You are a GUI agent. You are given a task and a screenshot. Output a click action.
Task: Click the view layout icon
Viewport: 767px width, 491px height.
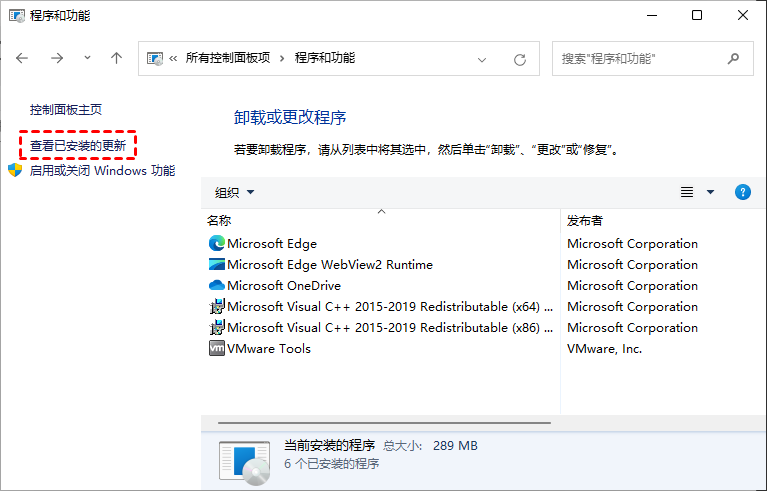(687, 192)
